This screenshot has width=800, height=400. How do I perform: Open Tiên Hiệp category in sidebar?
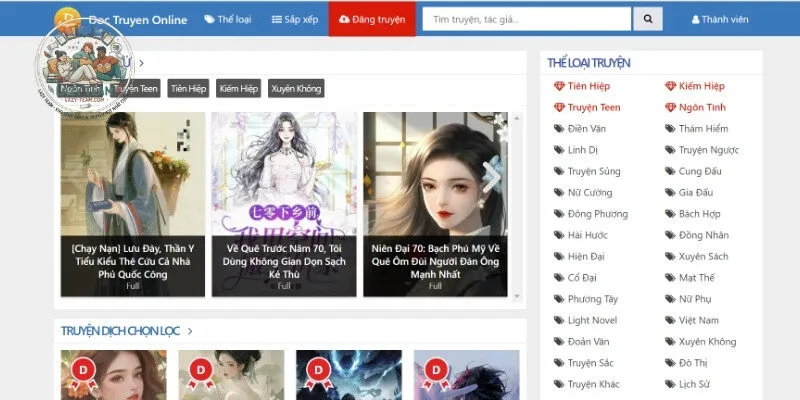point(589,86)
